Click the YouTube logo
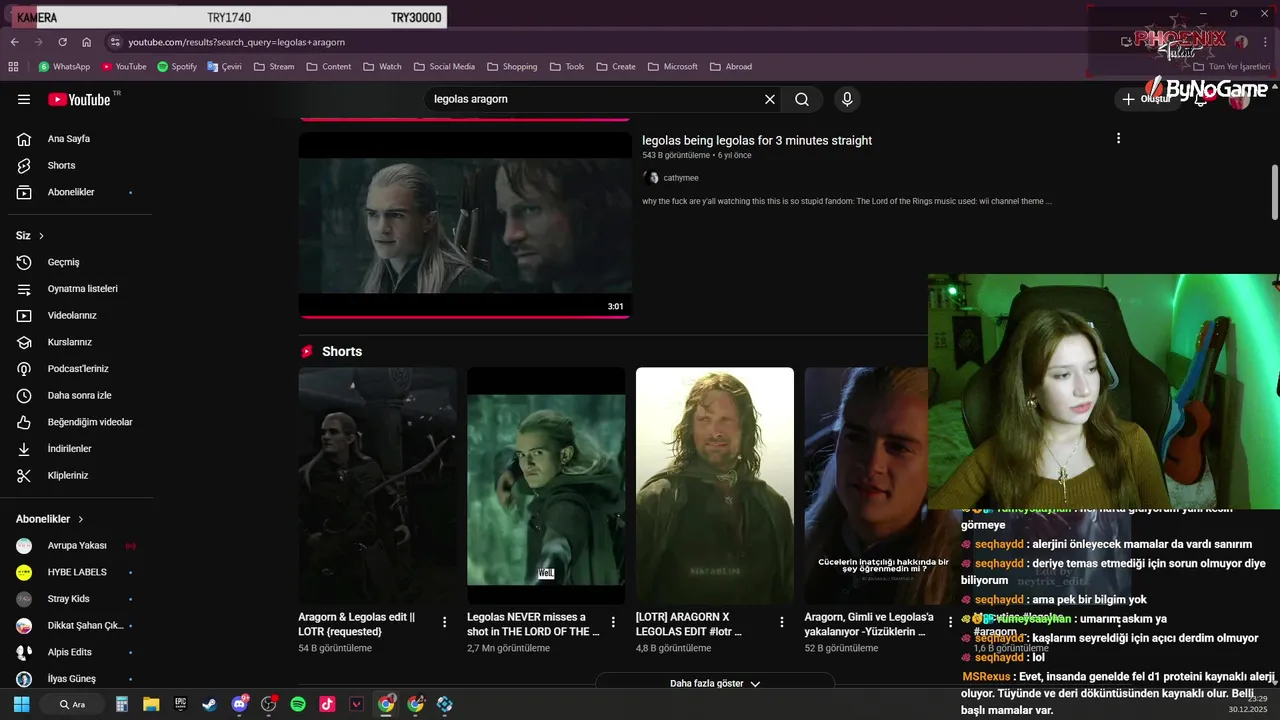The height and width of the screenshot is (720, 1280). (80, 99)
